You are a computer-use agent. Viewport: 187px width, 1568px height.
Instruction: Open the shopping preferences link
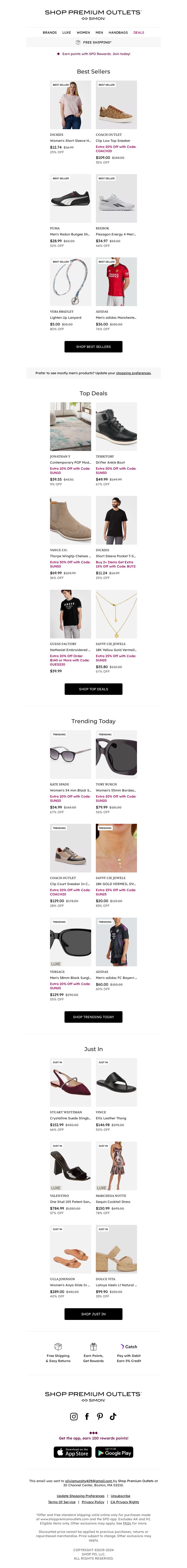[133, 373]
